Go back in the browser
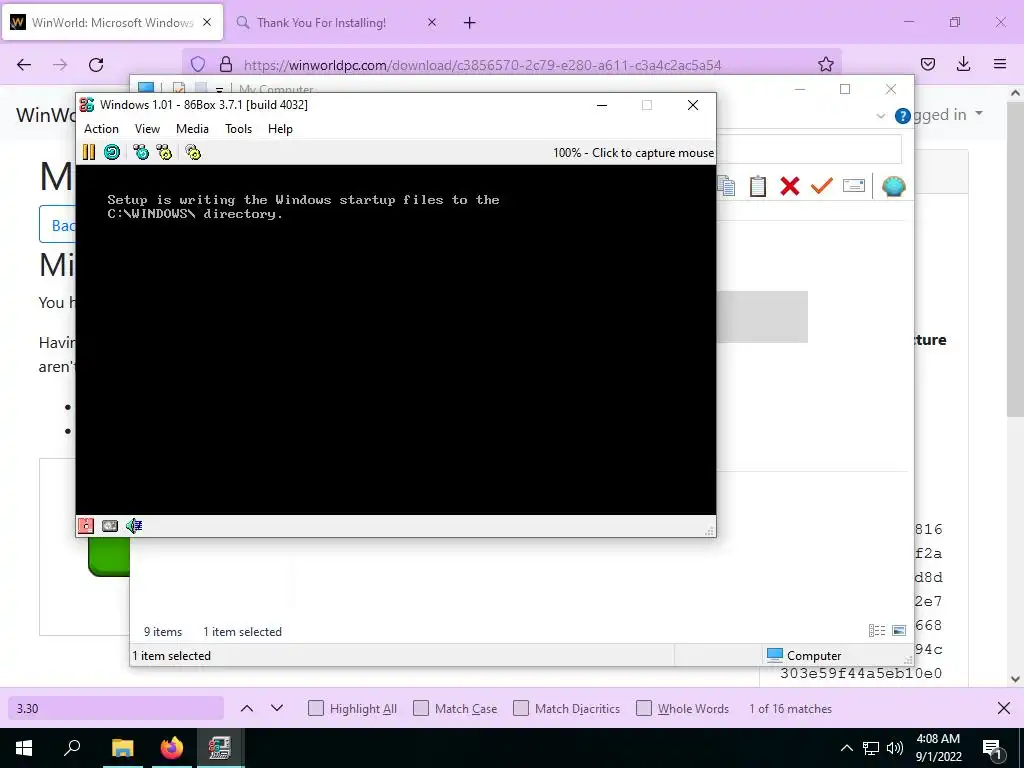 pos(24,65)
